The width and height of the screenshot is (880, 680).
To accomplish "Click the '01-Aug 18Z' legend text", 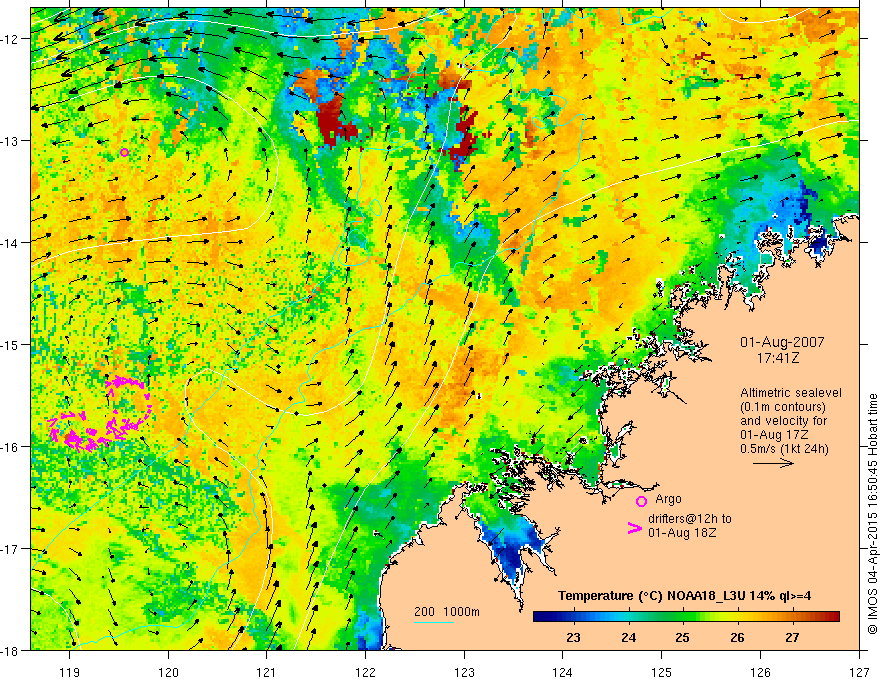I will point(682,532).
